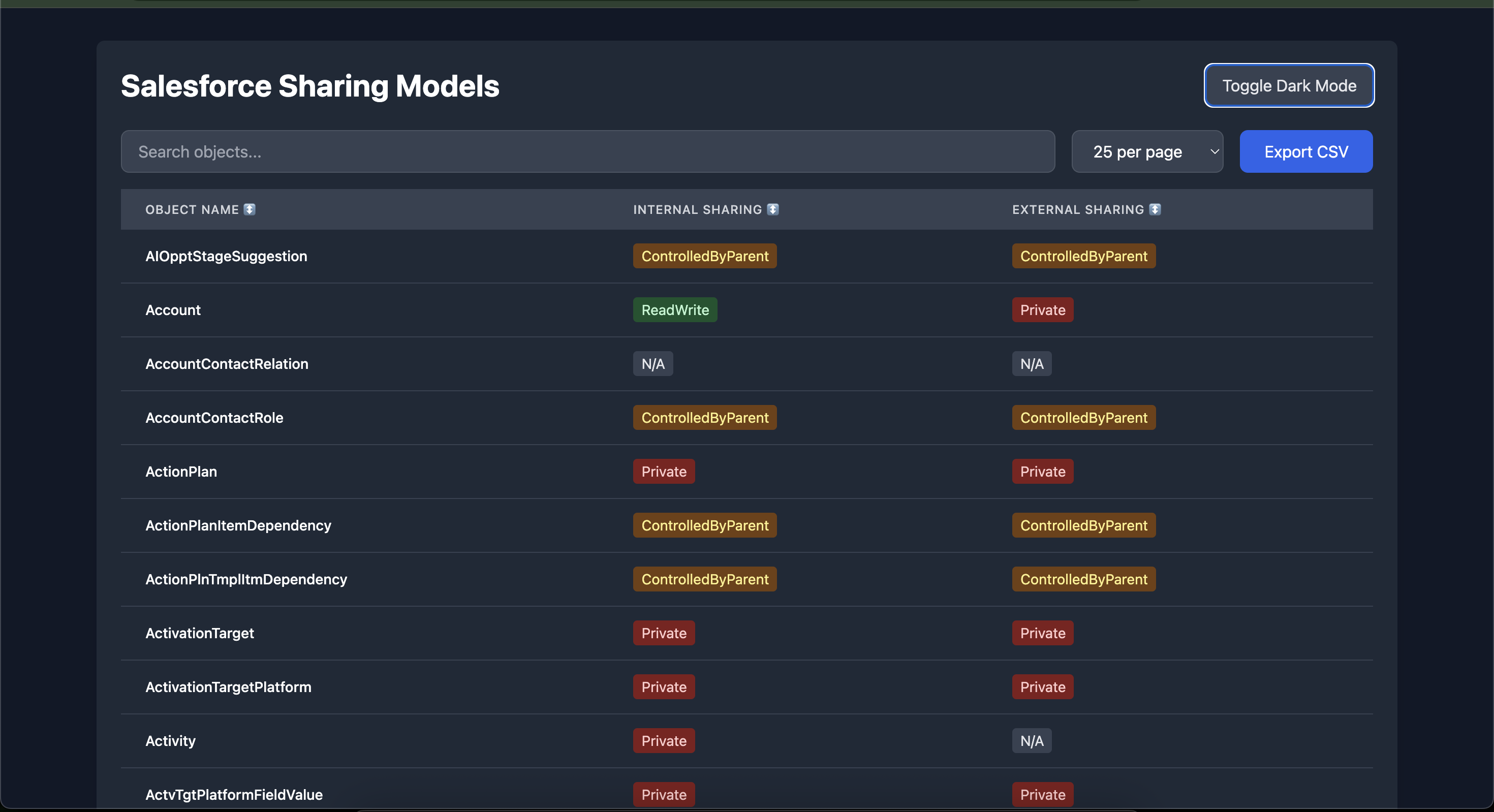Click the Export CSV button
Image resolution: width=1494 pixels, height=812 pixels.
click(x=1305, y=152)
